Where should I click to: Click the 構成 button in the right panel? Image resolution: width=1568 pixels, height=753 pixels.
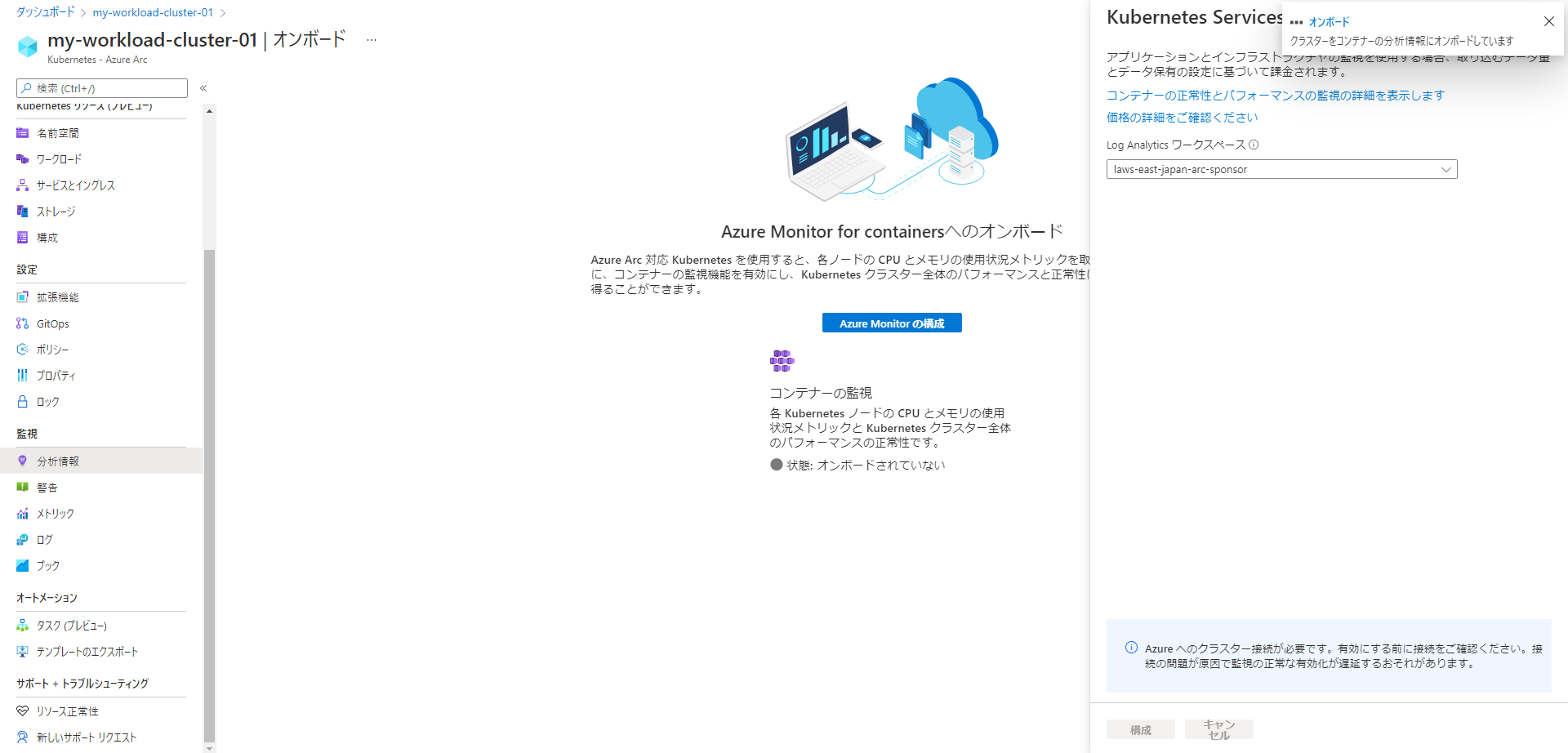(1141, 729)
